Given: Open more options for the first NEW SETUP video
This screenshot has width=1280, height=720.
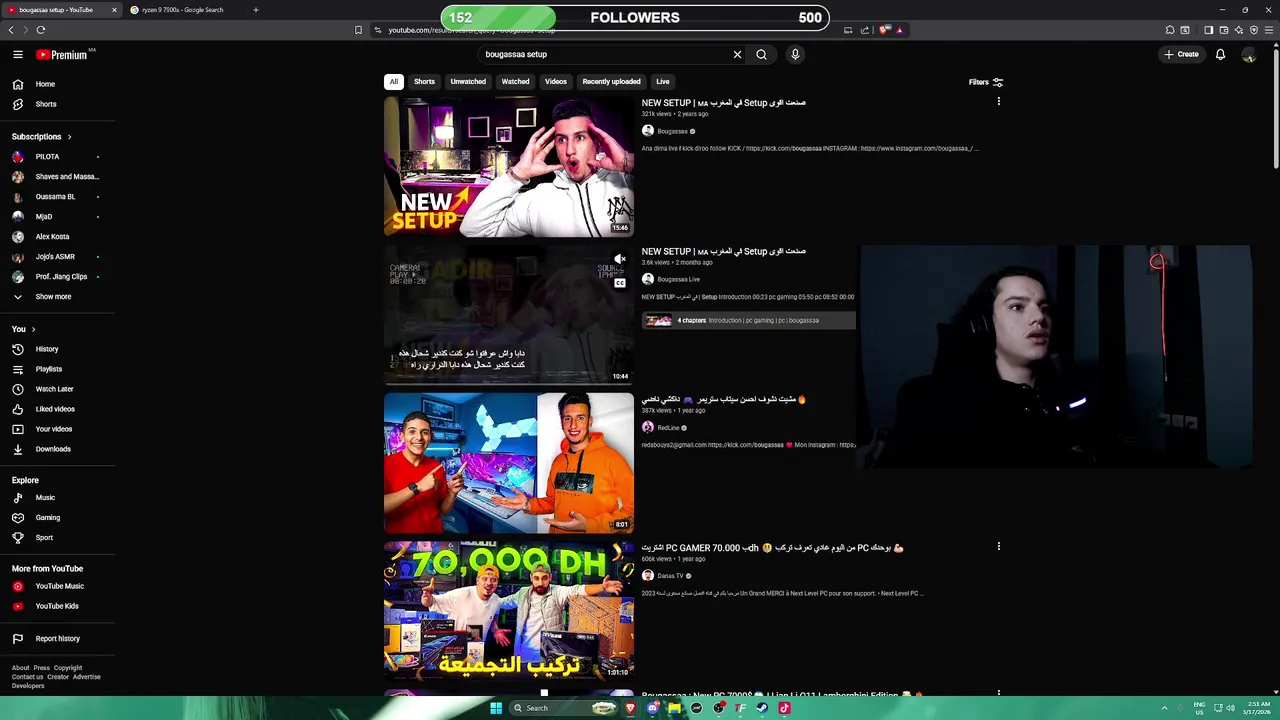Looking at the screenshot, I should point(998,102).
